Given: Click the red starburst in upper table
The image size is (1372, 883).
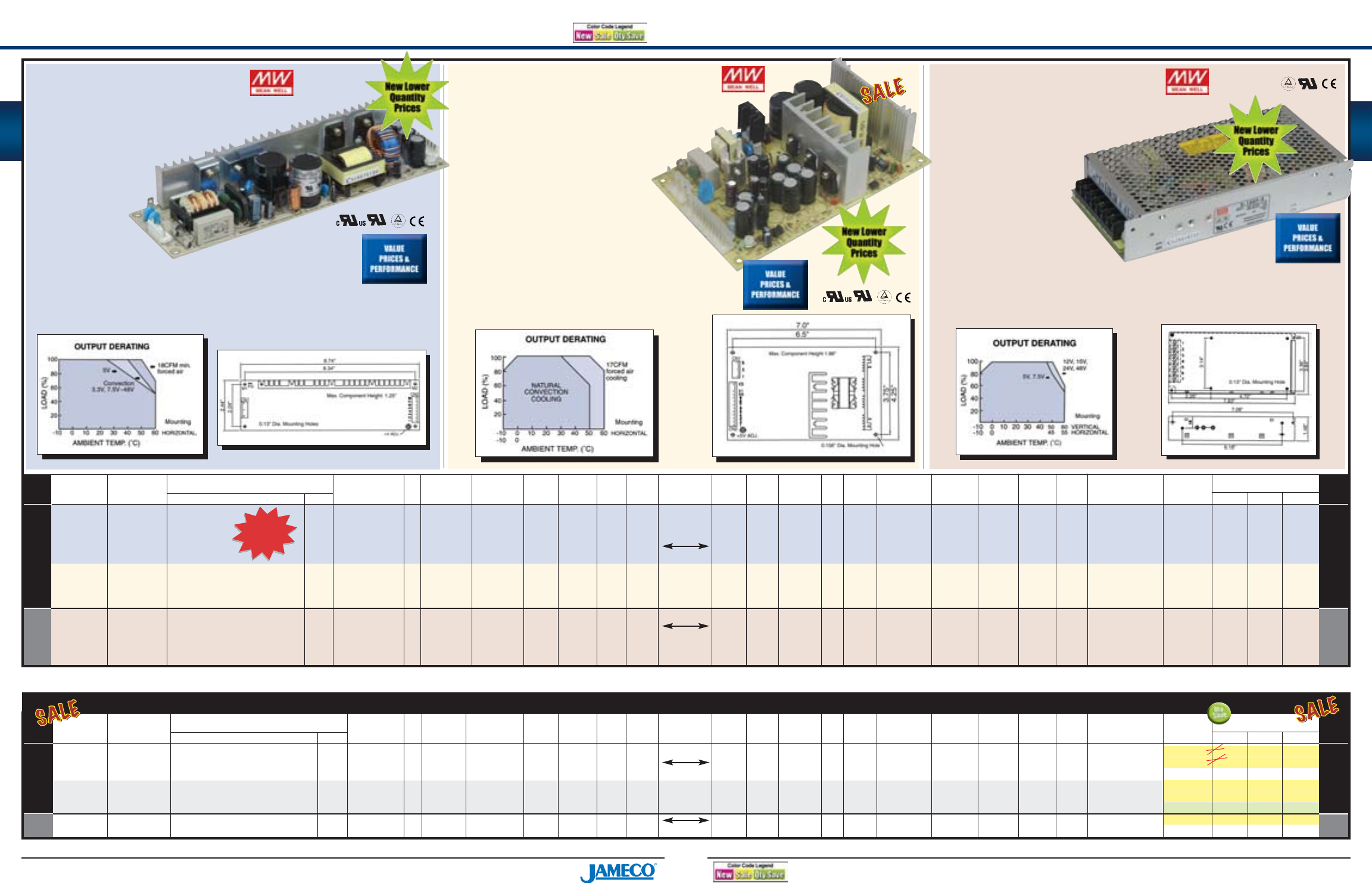Looking at the screenshot, I should 264,533.
